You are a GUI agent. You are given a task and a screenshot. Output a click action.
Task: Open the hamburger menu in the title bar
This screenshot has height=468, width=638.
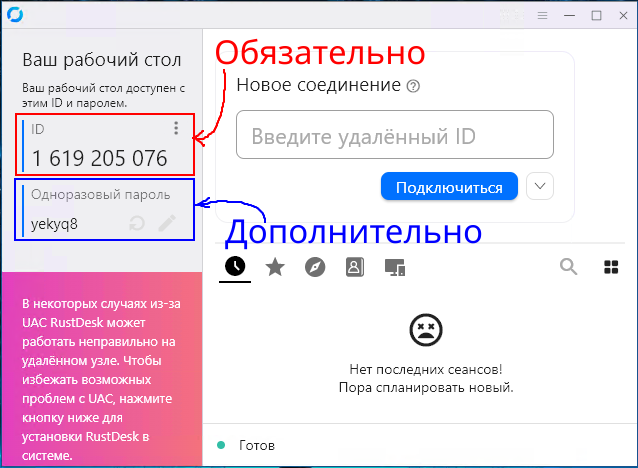[x=543, y=15]
